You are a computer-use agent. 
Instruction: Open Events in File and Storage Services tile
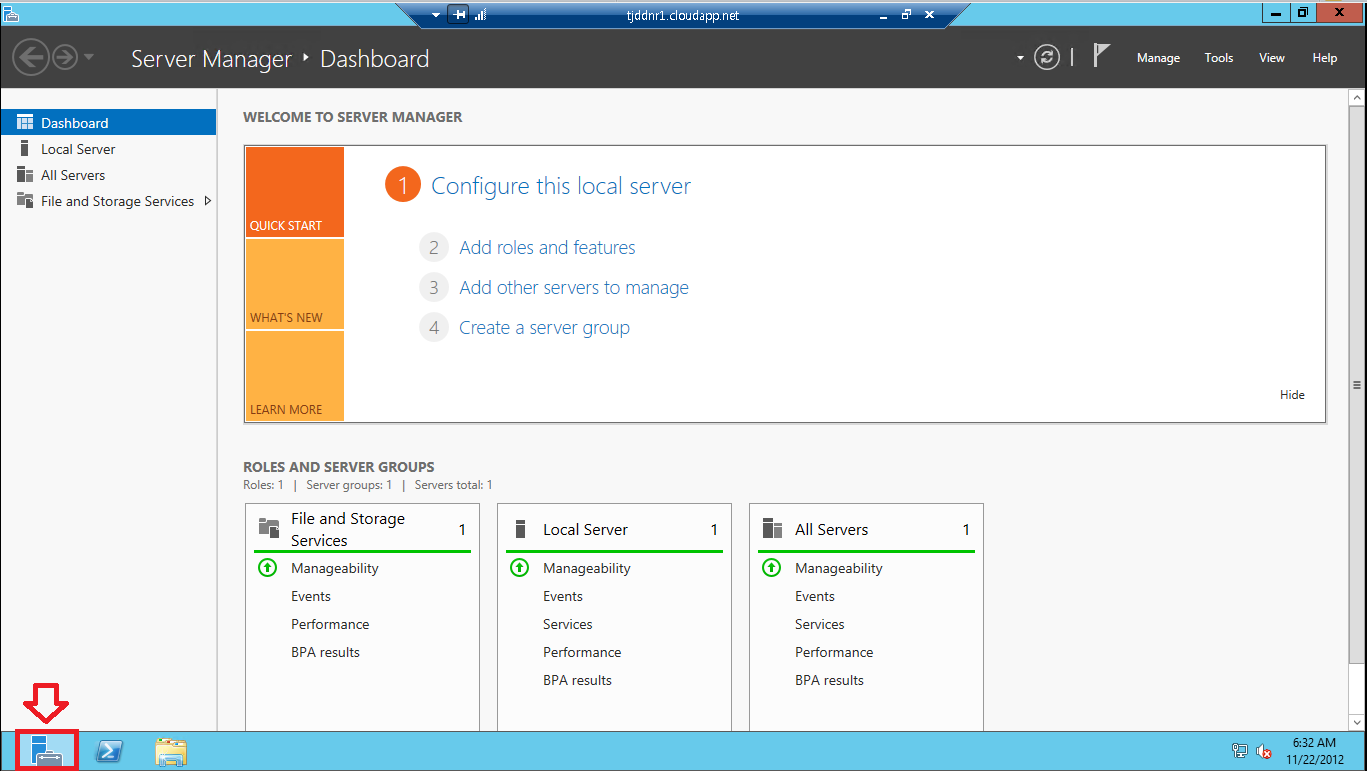[x=311, y=596]
